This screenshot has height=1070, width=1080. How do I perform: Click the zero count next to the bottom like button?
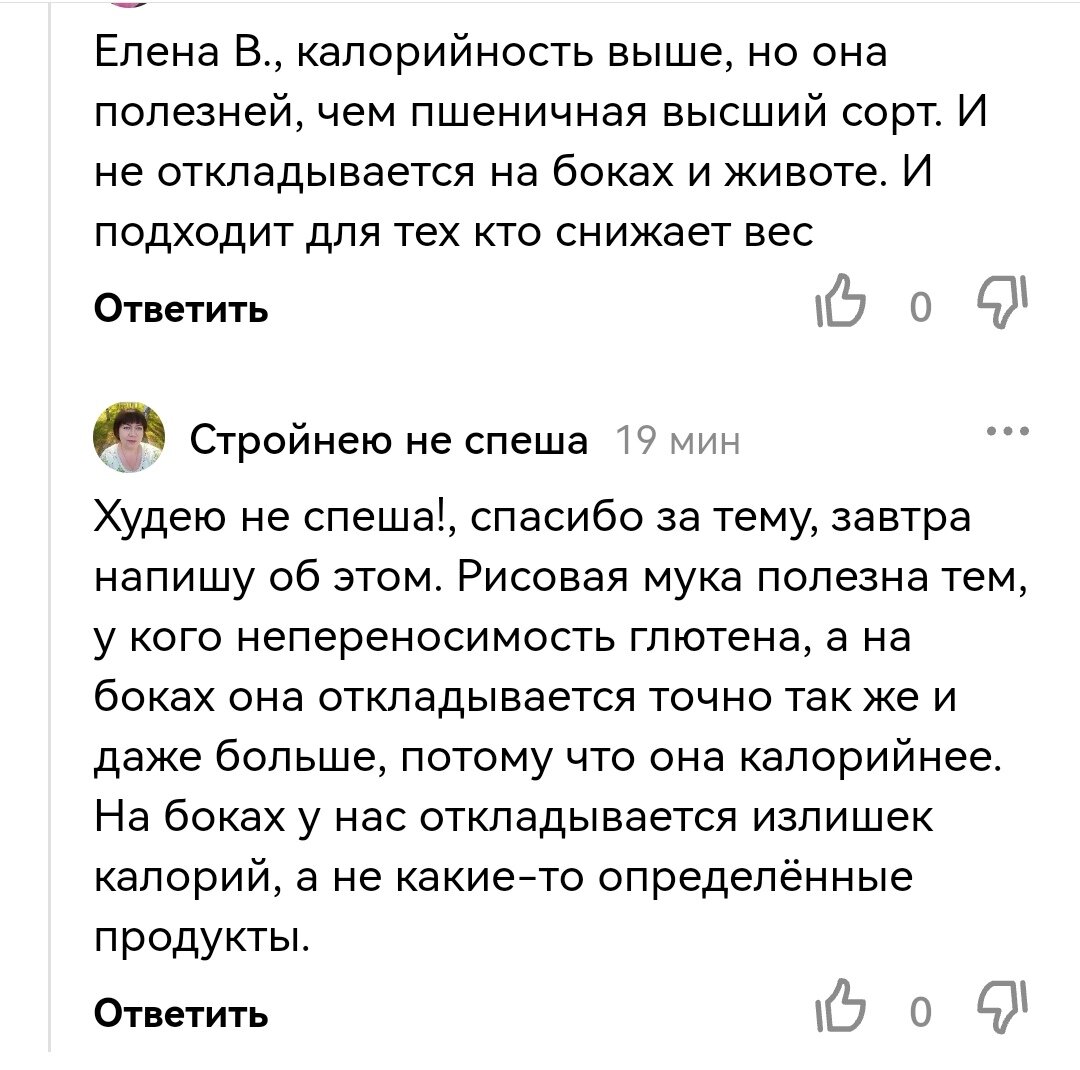coord(921,1013)
